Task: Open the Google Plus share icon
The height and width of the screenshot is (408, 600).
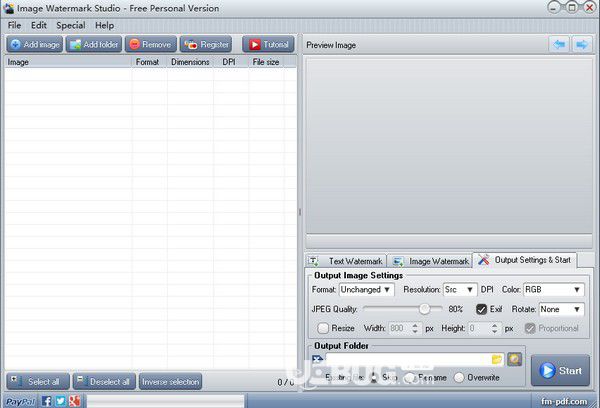Action: click(x=75, y=401)
